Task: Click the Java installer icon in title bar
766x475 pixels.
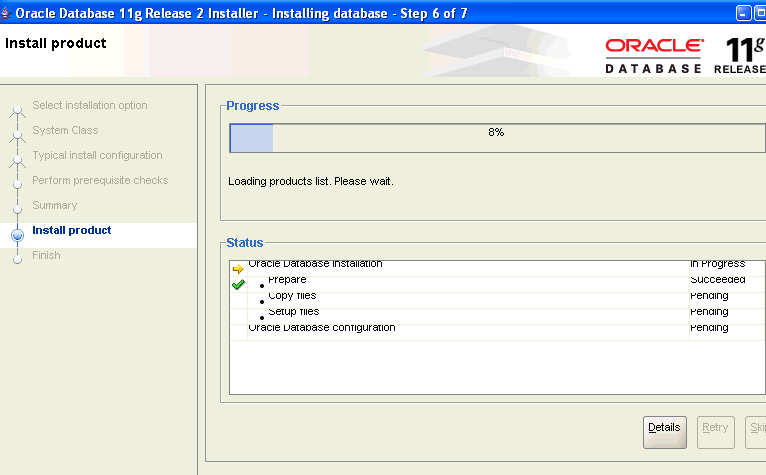Action: (6, 13)
